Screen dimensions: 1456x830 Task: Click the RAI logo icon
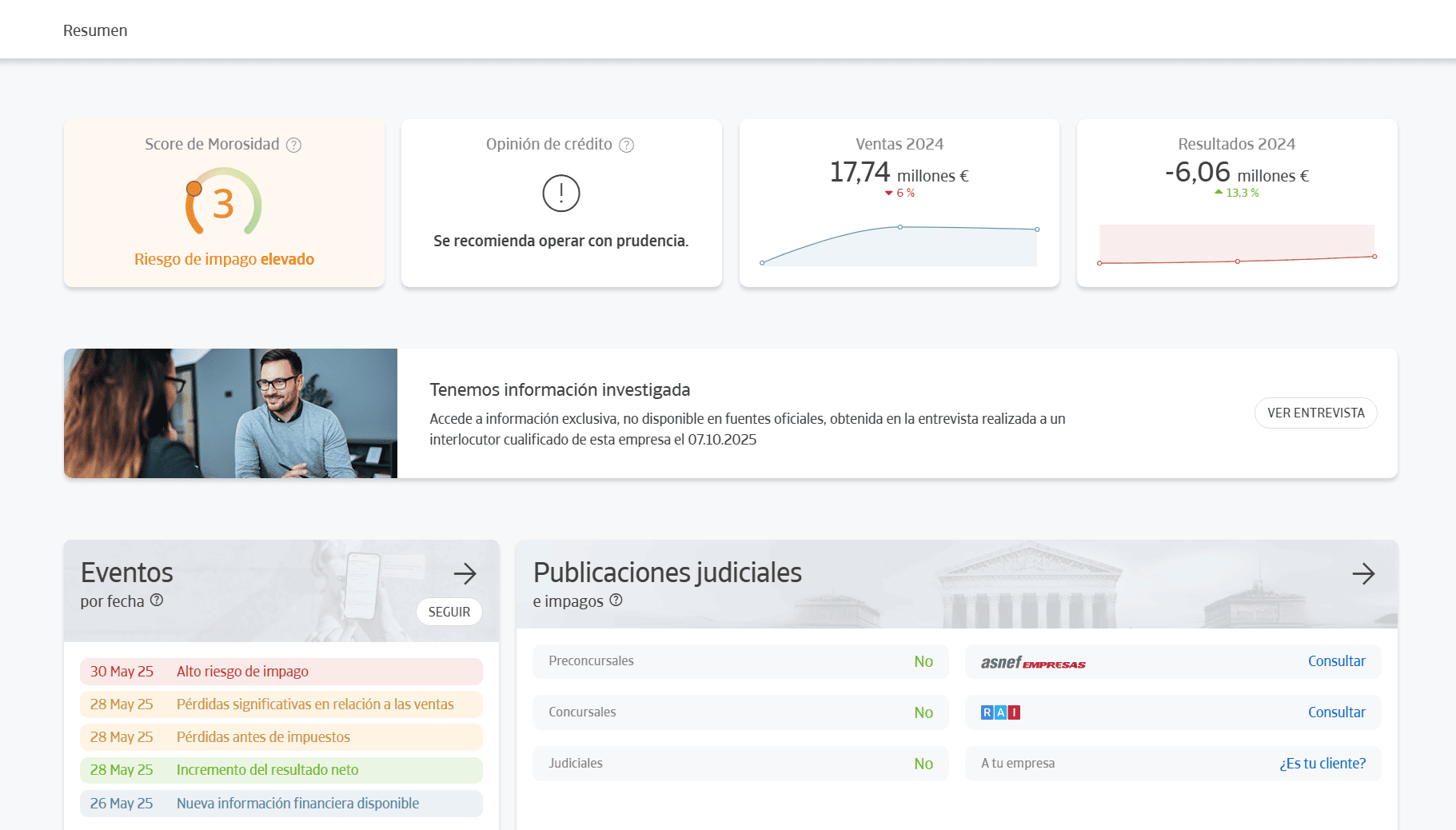(1000, 712)
